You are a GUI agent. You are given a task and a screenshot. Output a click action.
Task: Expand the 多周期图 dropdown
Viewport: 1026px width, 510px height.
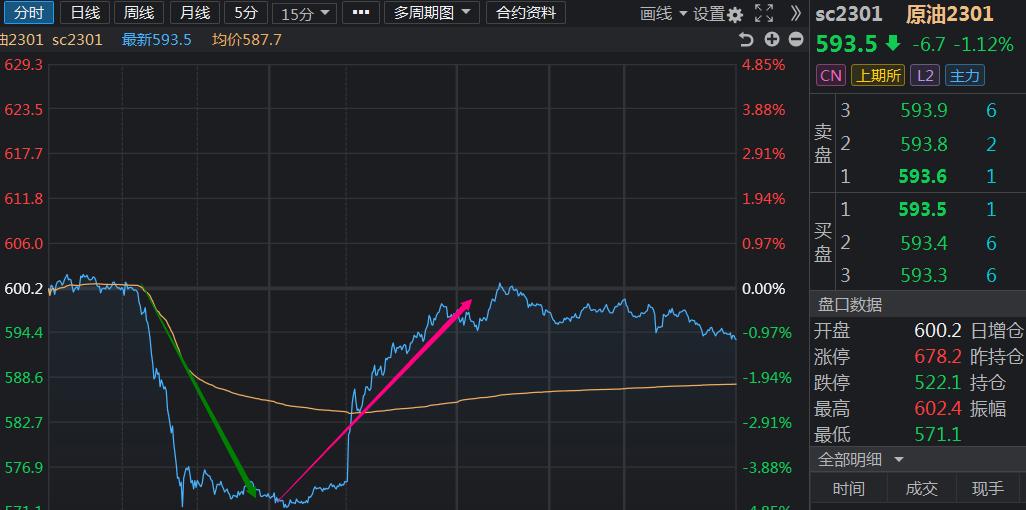point(432,12)
